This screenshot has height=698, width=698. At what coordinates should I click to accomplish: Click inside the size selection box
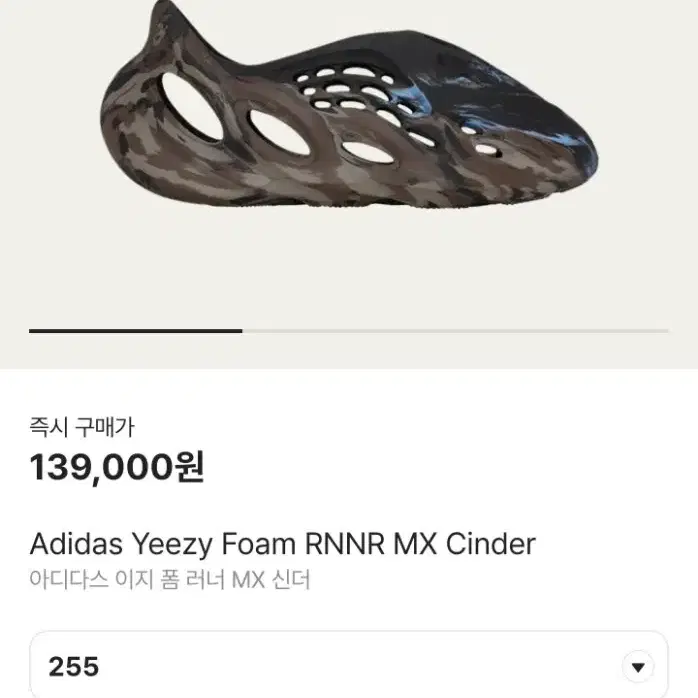tap(349, 665)
